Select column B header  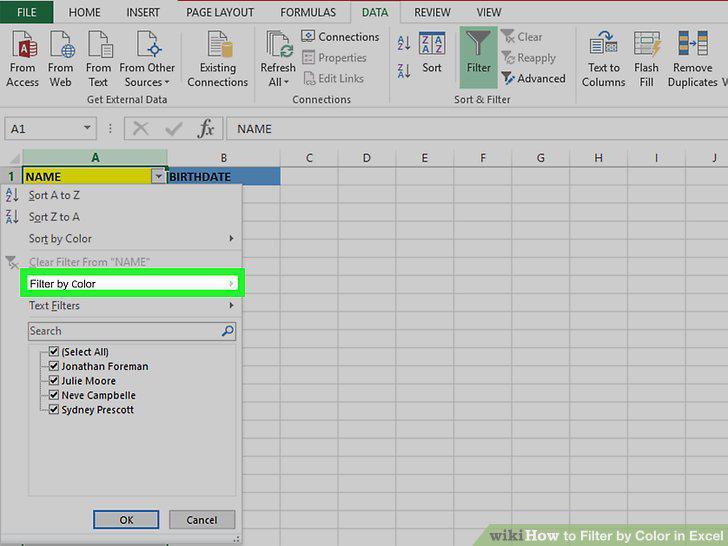224,158
